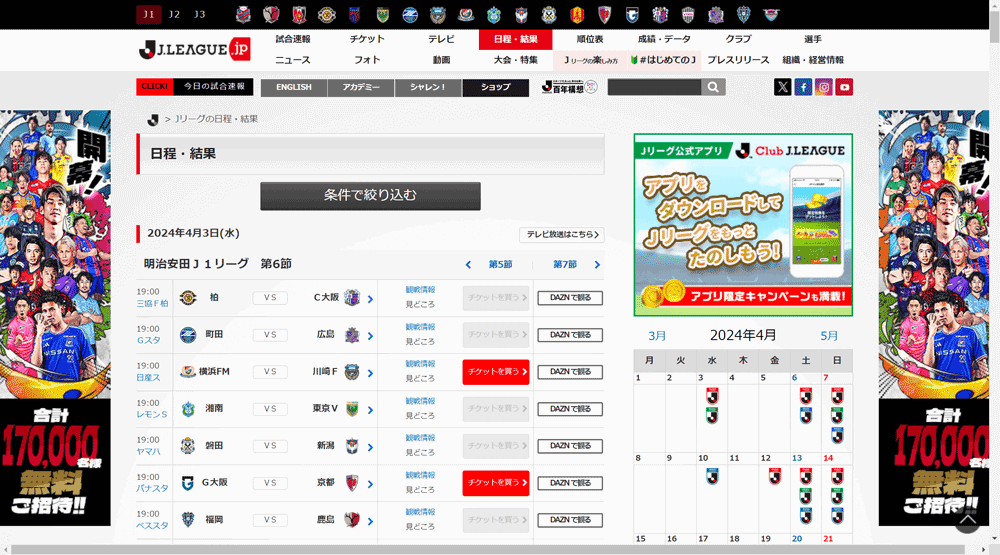This screenshot has height=555, width=1000.
Task: Open the YouTube social icon
Action: (845, 87)
